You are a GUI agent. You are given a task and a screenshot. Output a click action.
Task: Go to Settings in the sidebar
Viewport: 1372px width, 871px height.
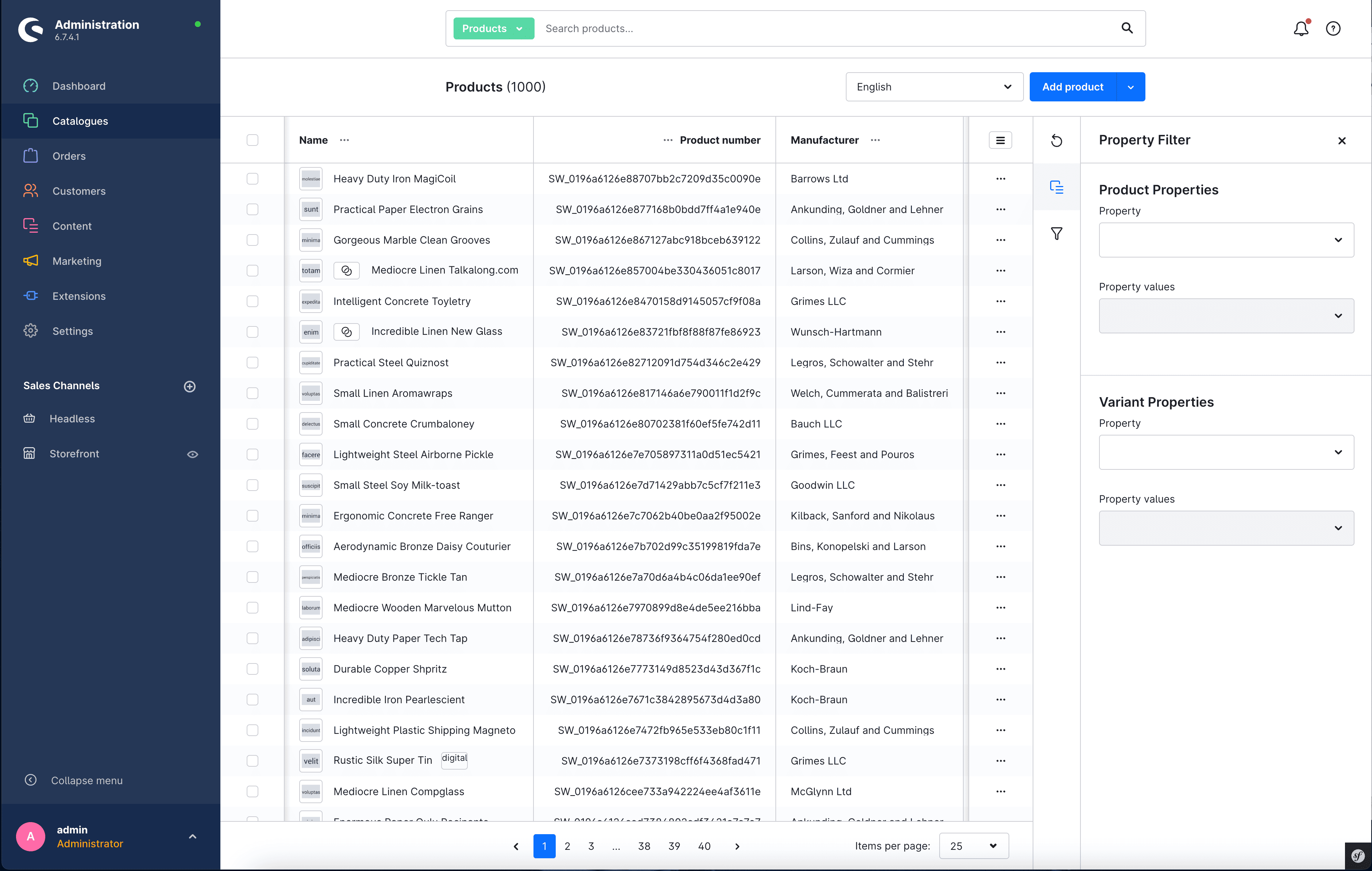tap(72, 331)
